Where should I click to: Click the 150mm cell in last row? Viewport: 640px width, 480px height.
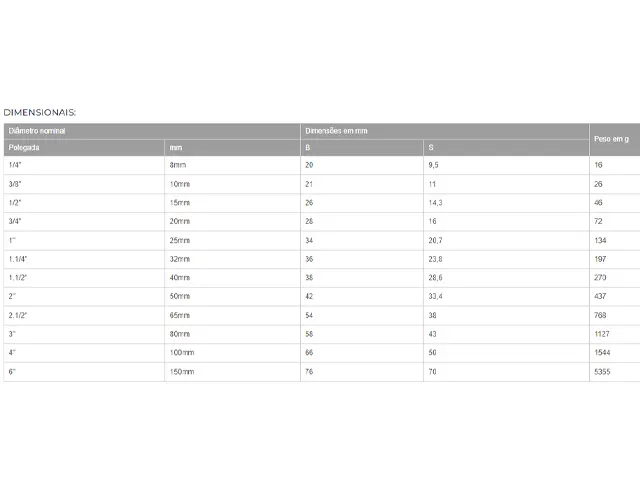[232, 372]
